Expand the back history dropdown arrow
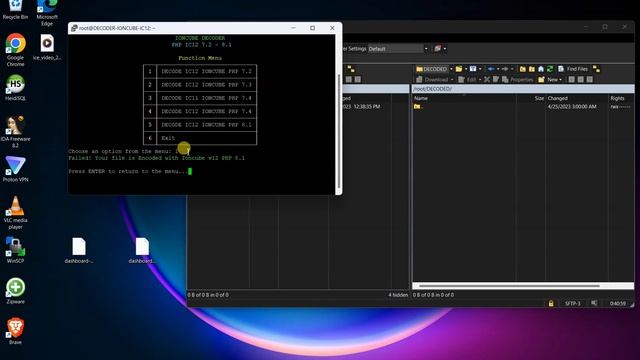The image size is (640, 360). 498,69
